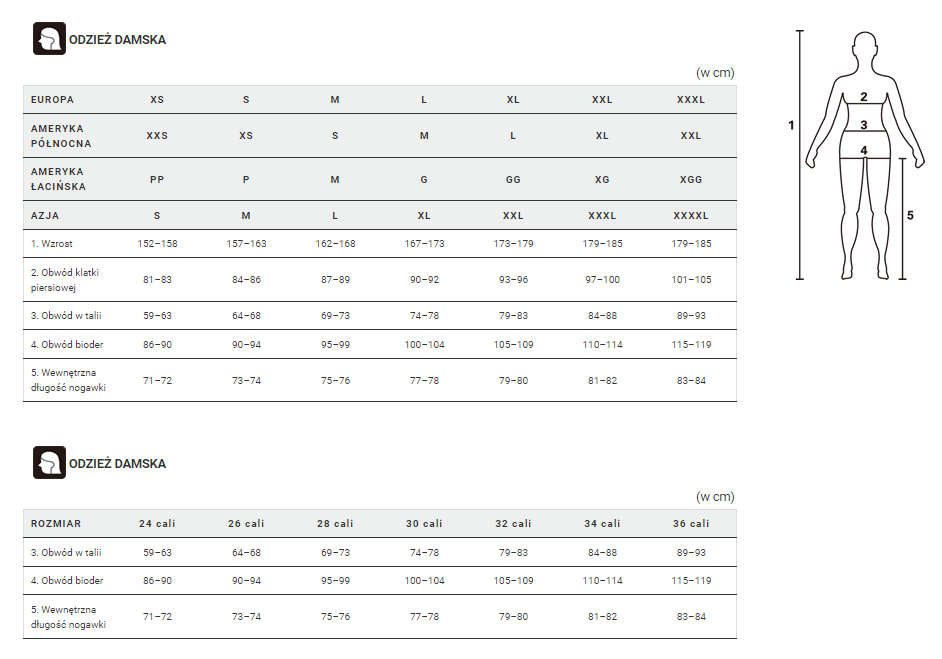Image resolution: width=942 pixels, height=659 pixels.
Task: Click the XGG size cell
Action: click(x=691, y=180)
